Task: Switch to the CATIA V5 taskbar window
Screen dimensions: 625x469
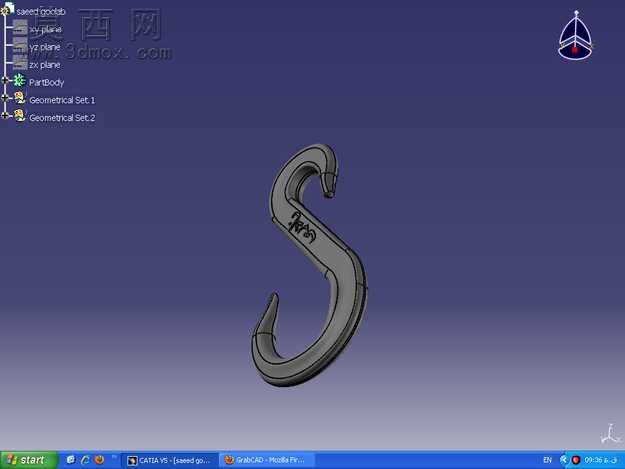Action: [x=169, y=460]
